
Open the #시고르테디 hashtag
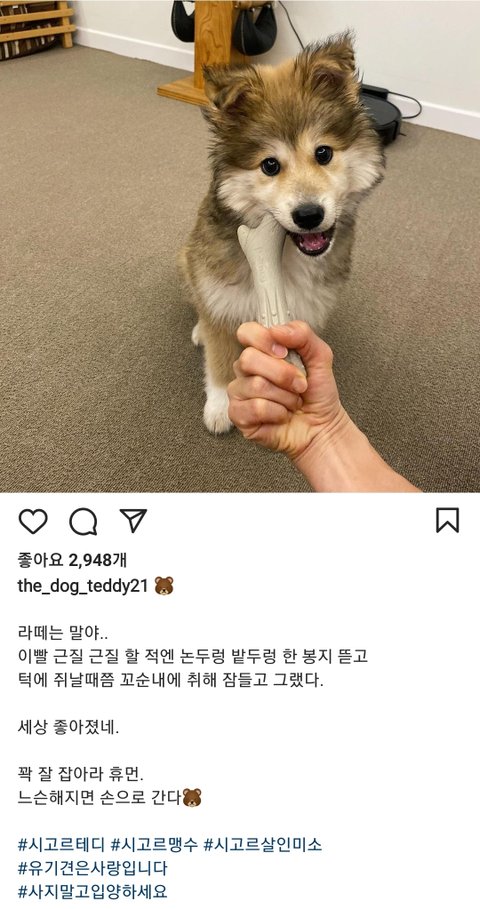tap(61, 844)
